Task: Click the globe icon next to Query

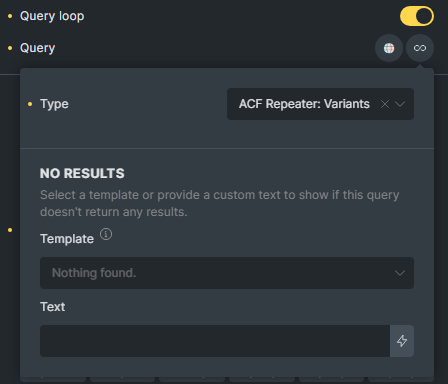Action: coord(389,48)
